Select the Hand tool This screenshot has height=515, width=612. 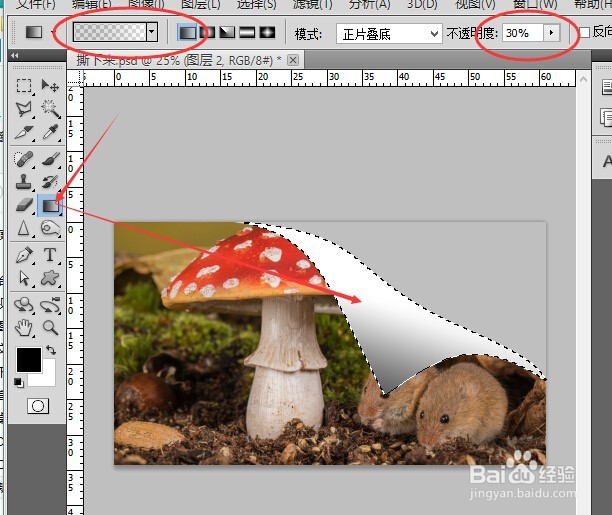pos(24,328)
